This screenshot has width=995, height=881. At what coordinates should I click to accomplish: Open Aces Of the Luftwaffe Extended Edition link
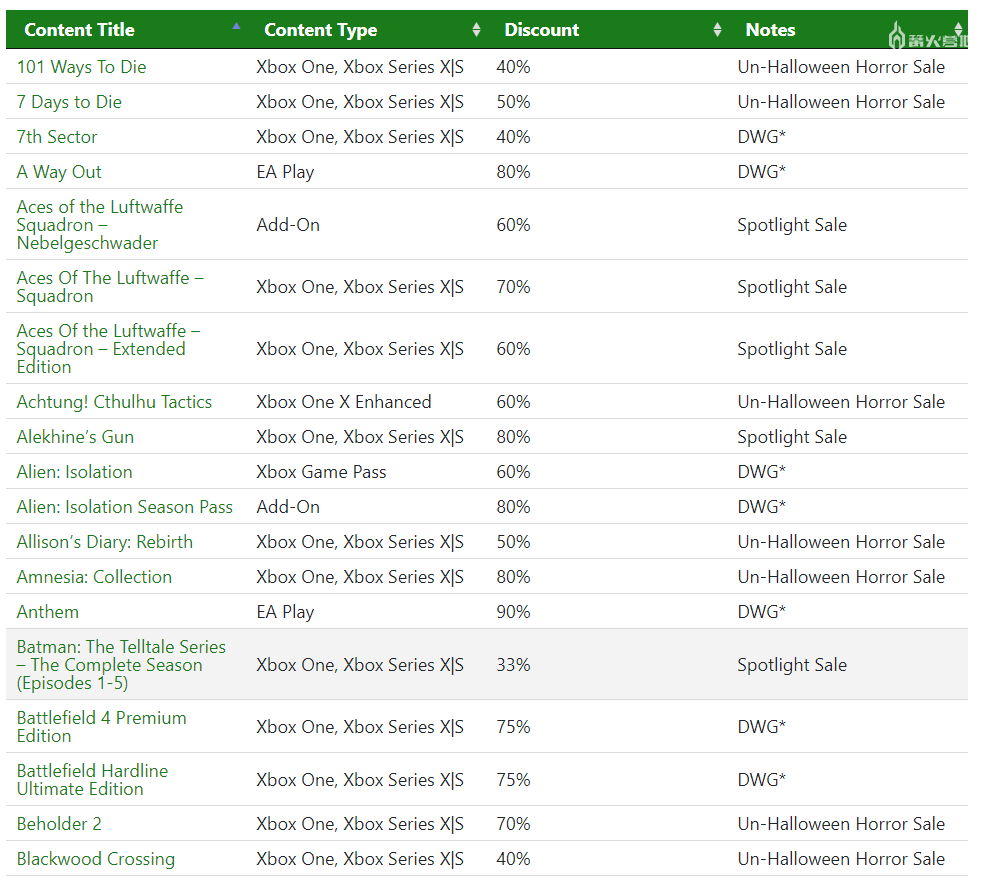(x=109, y=348)
